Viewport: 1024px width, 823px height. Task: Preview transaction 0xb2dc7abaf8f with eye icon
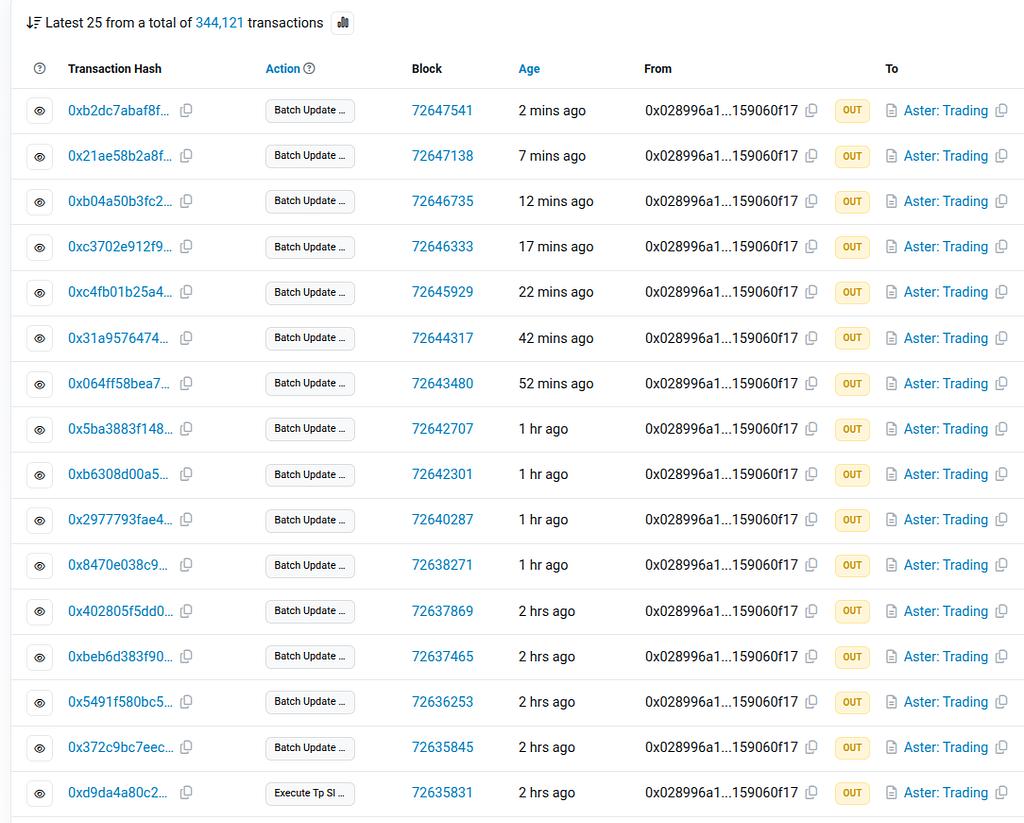40,111
